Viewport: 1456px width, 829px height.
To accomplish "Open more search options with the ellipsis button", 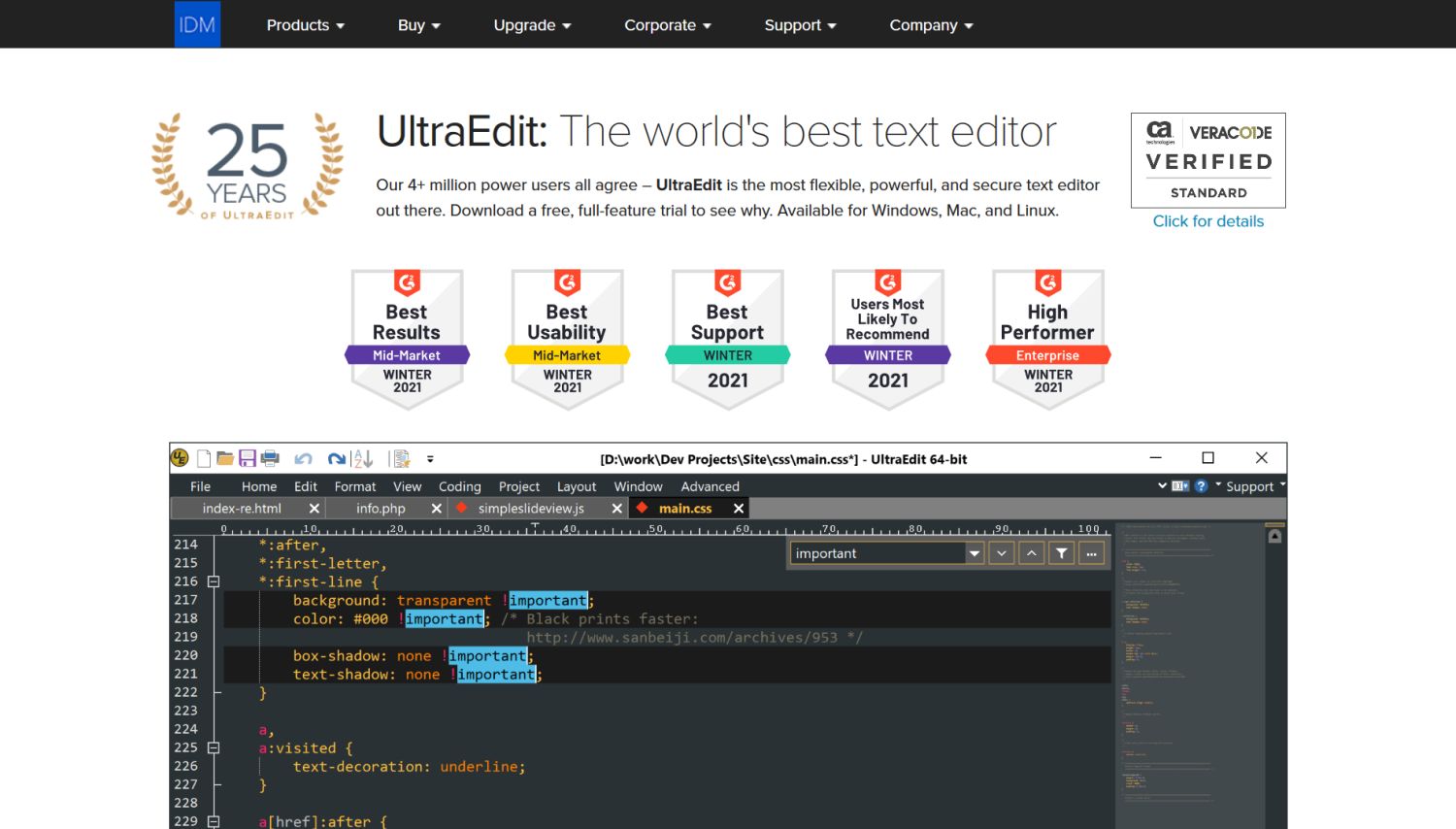I will tap(1091, 552).
